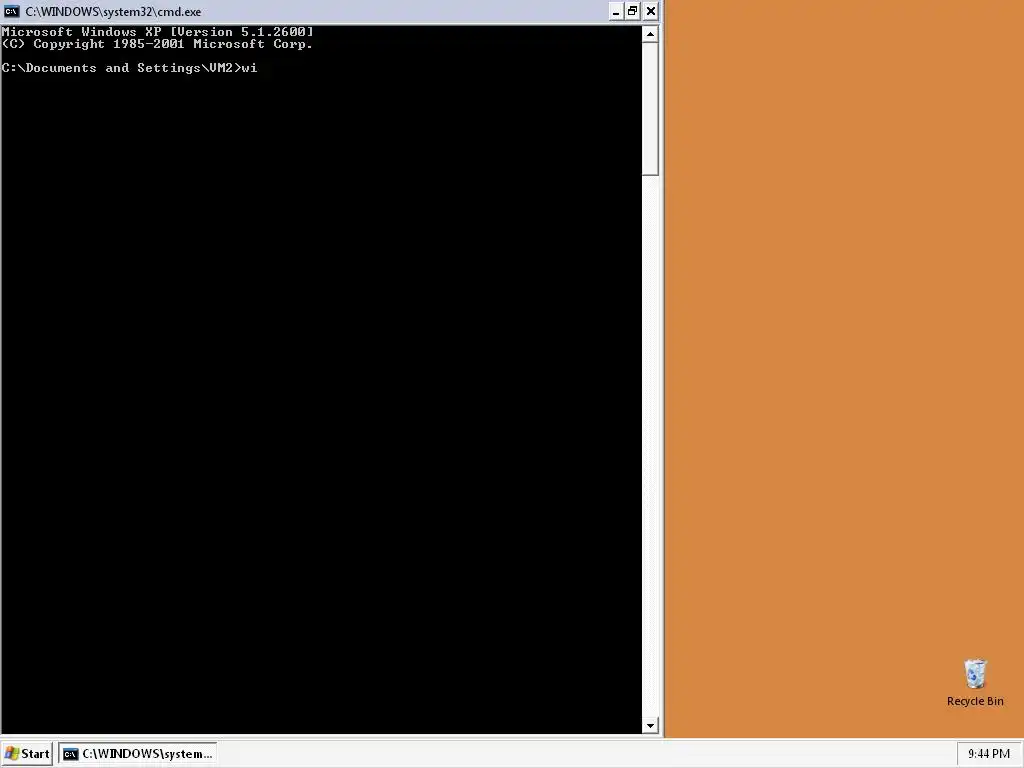This screenshot has height=768, width=1024.
Task: Select the cmd.exe taskbar button
Action: [x=138, y=754]
